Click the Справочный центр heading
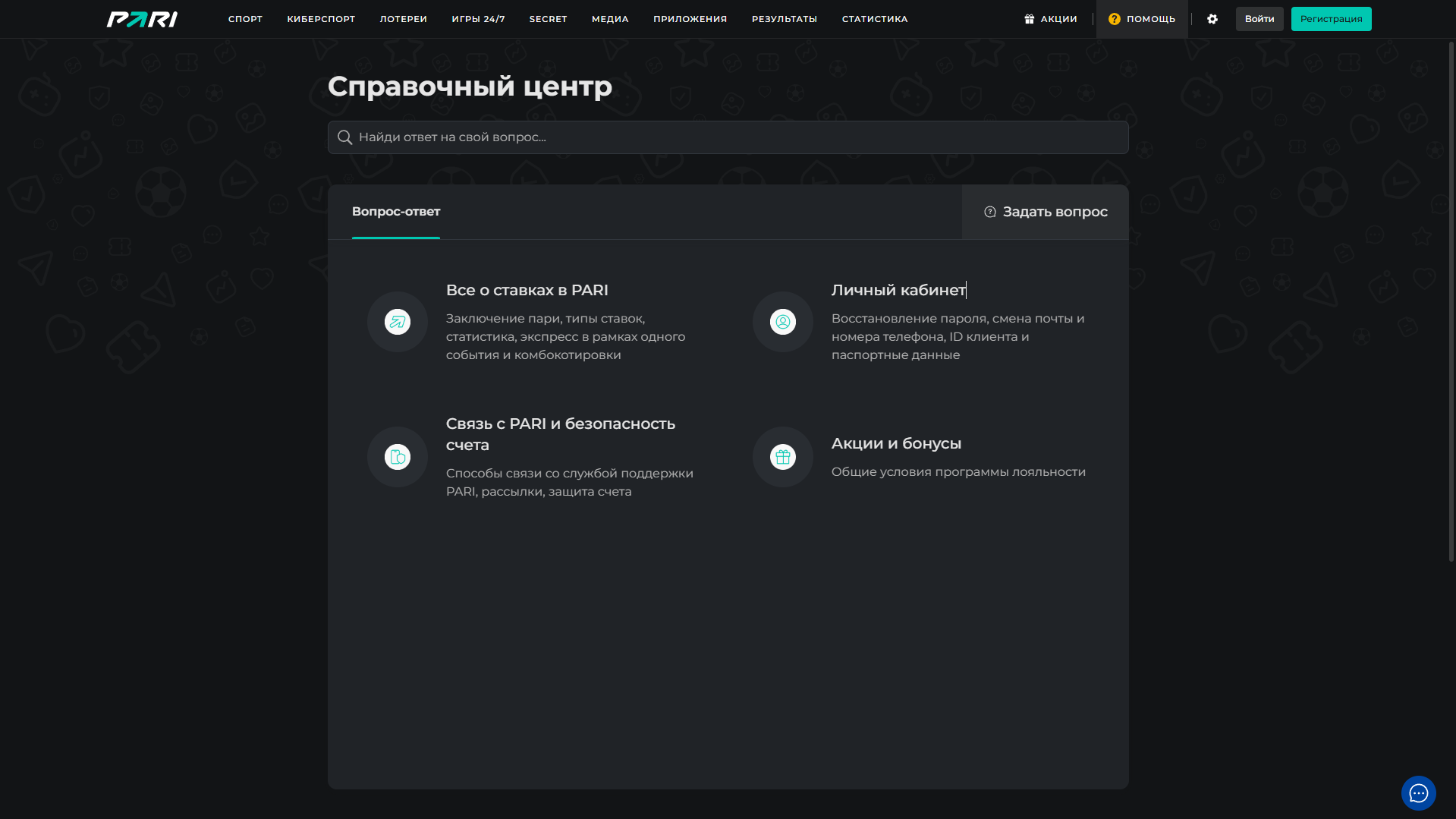Viewport: 1456px width, 819px height. click(x=470, y=86)
